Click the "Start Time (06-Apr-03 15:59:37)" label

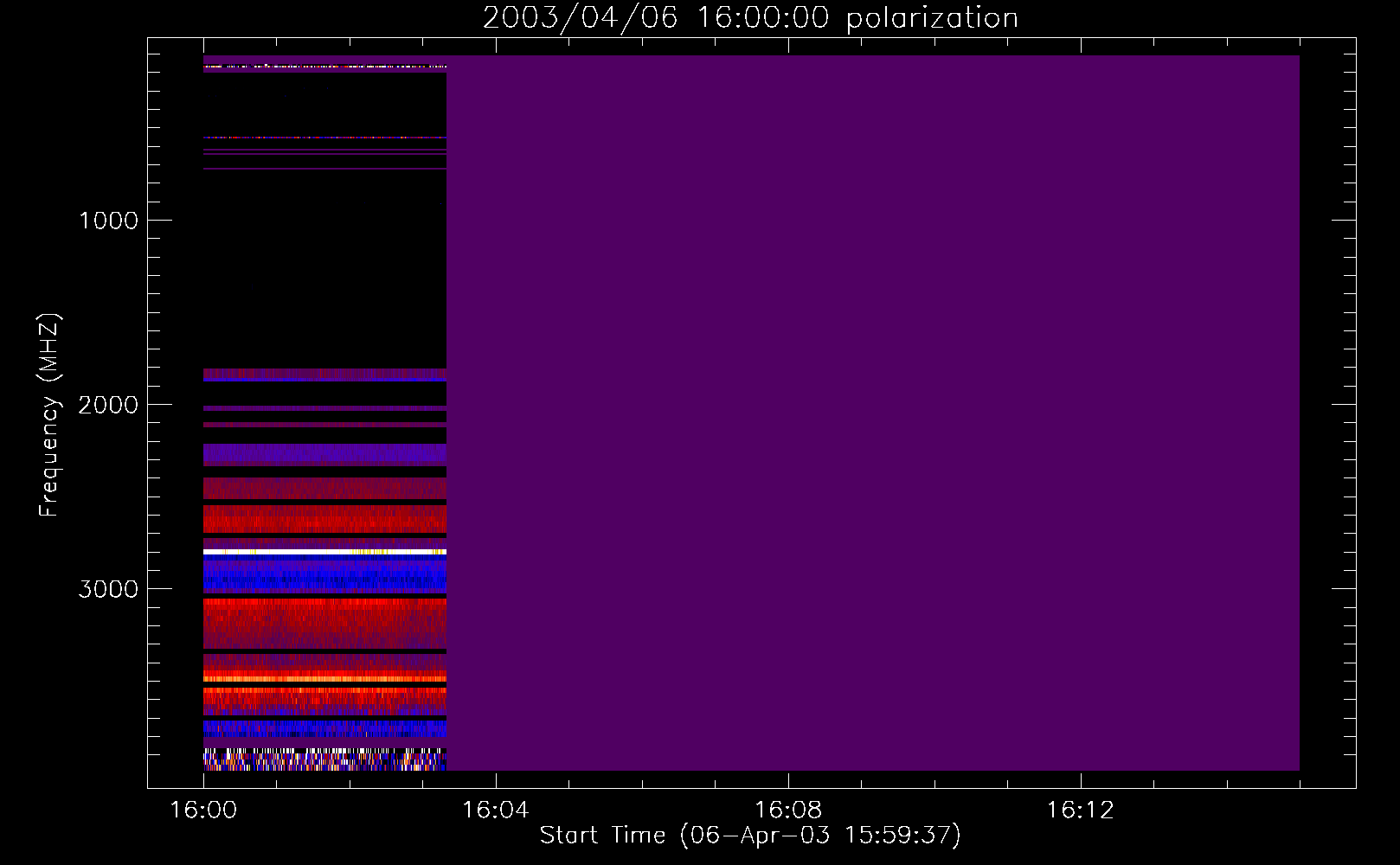[x=750, y=835]
